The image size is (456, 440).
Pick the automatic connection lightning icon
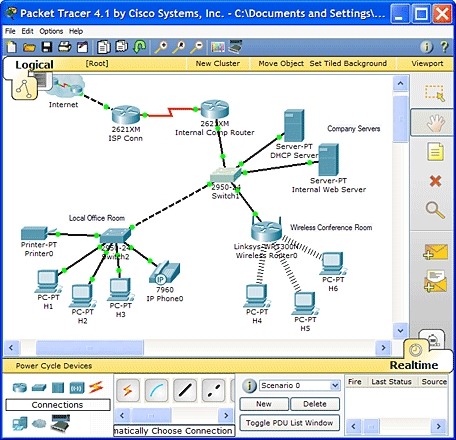(x=128, y=390)
